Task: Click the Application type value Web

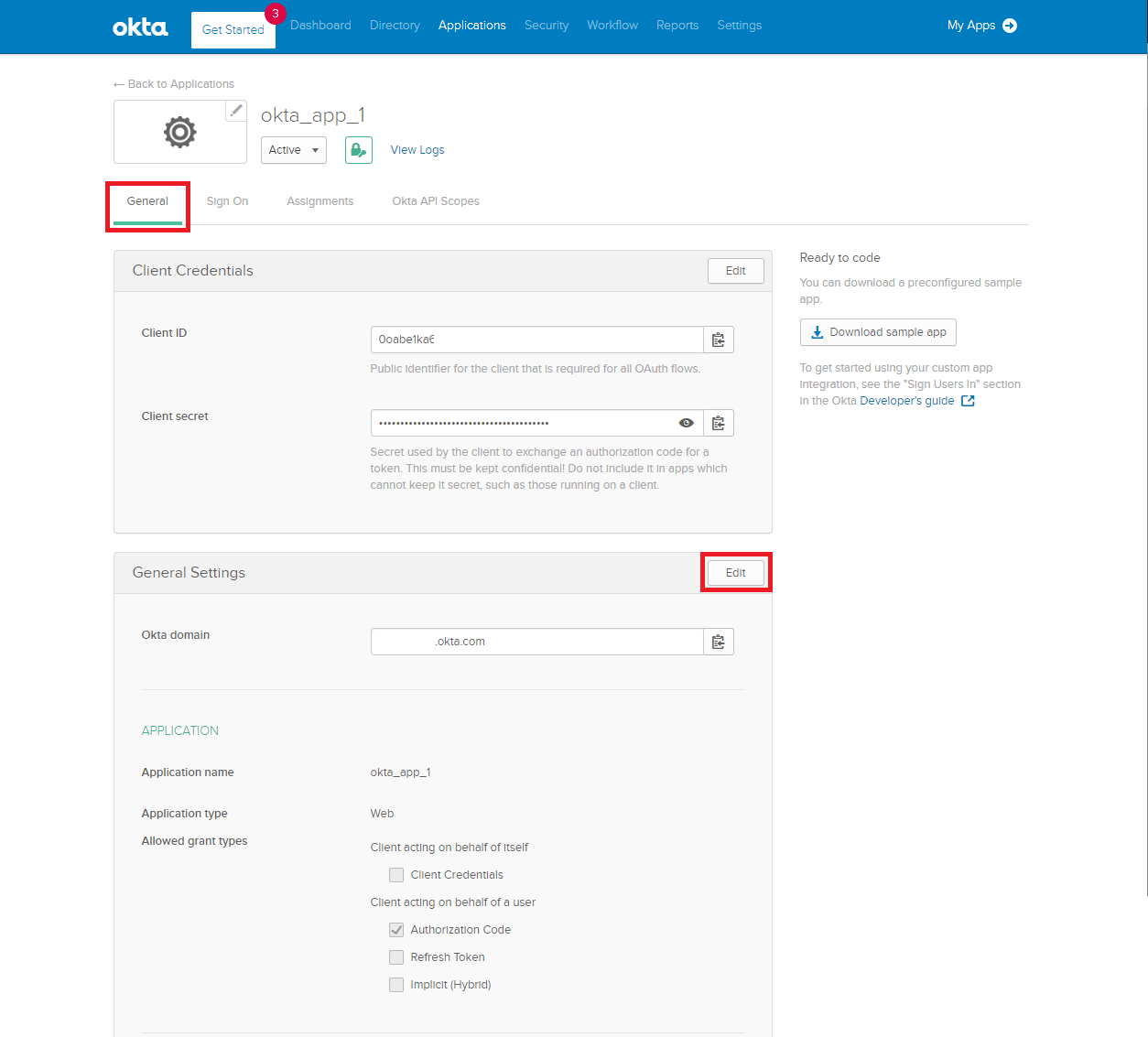Action: [x=382, y=814]
